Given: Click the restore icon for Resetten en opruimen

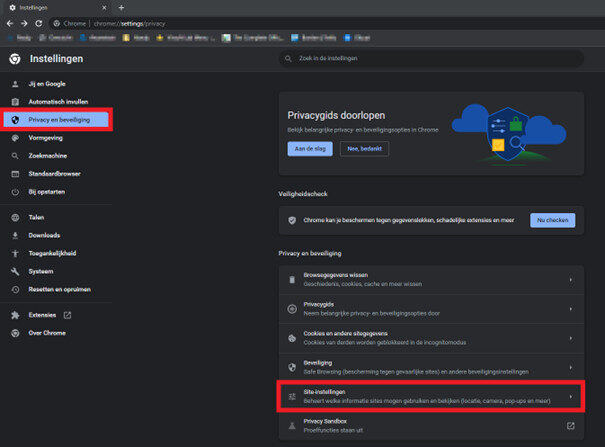Looking at the screenshot, I should tap(15, 289).
